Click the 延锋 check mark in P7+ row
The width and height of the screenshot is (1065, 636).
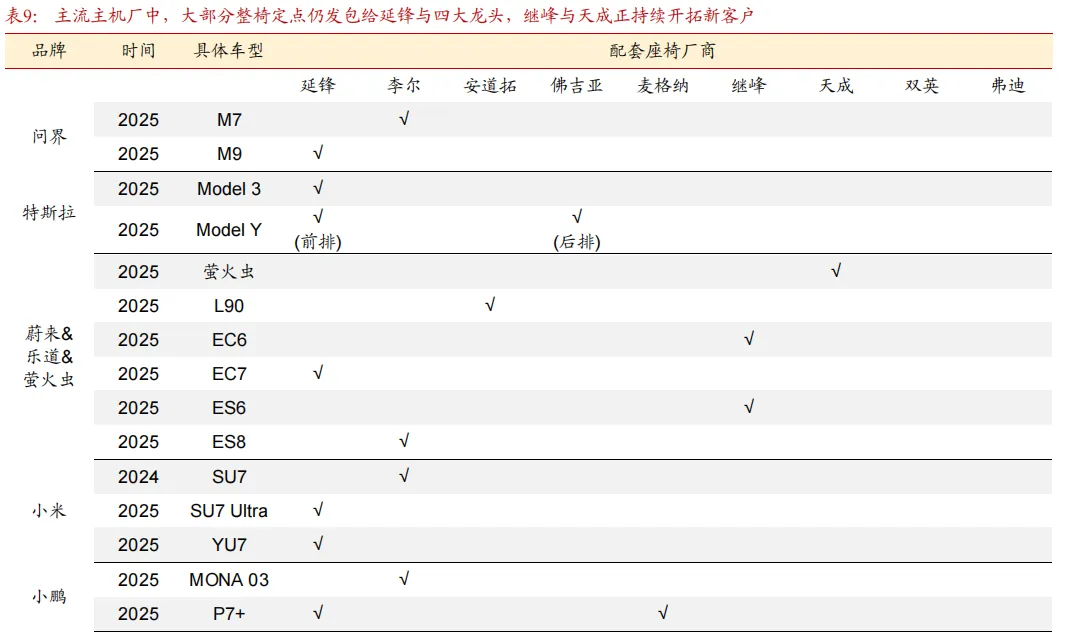click(x=318, y=612)
